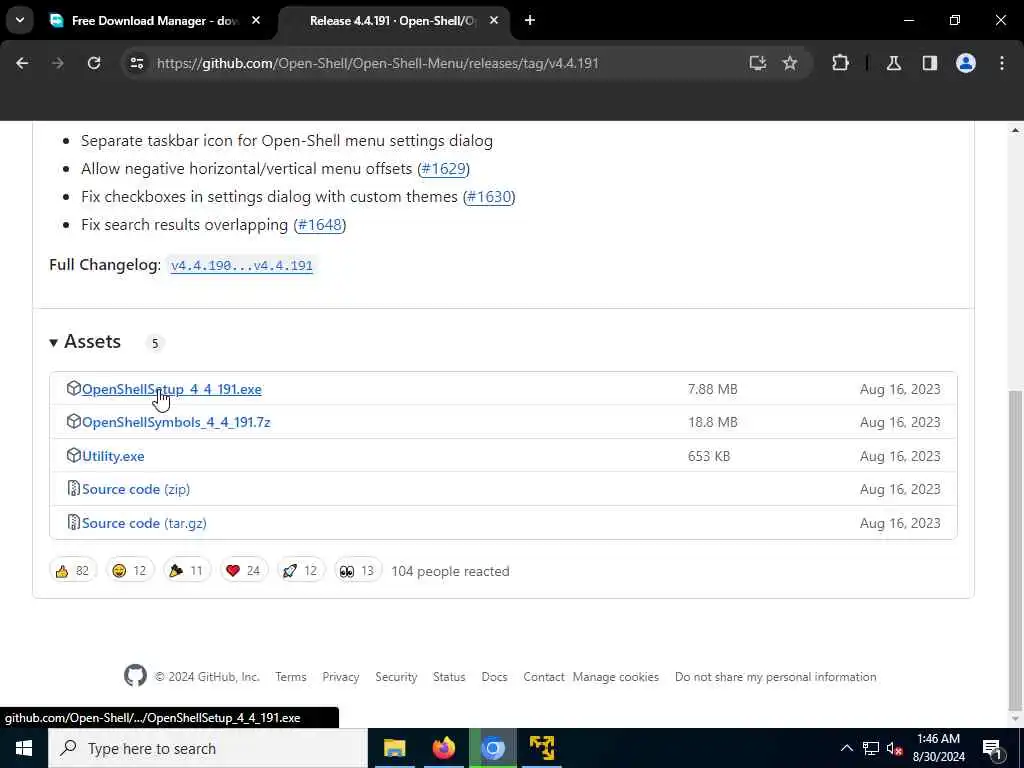Reload the GitHub release page
The width and height of the screenshot is (1024, 768).
point(94,63)
